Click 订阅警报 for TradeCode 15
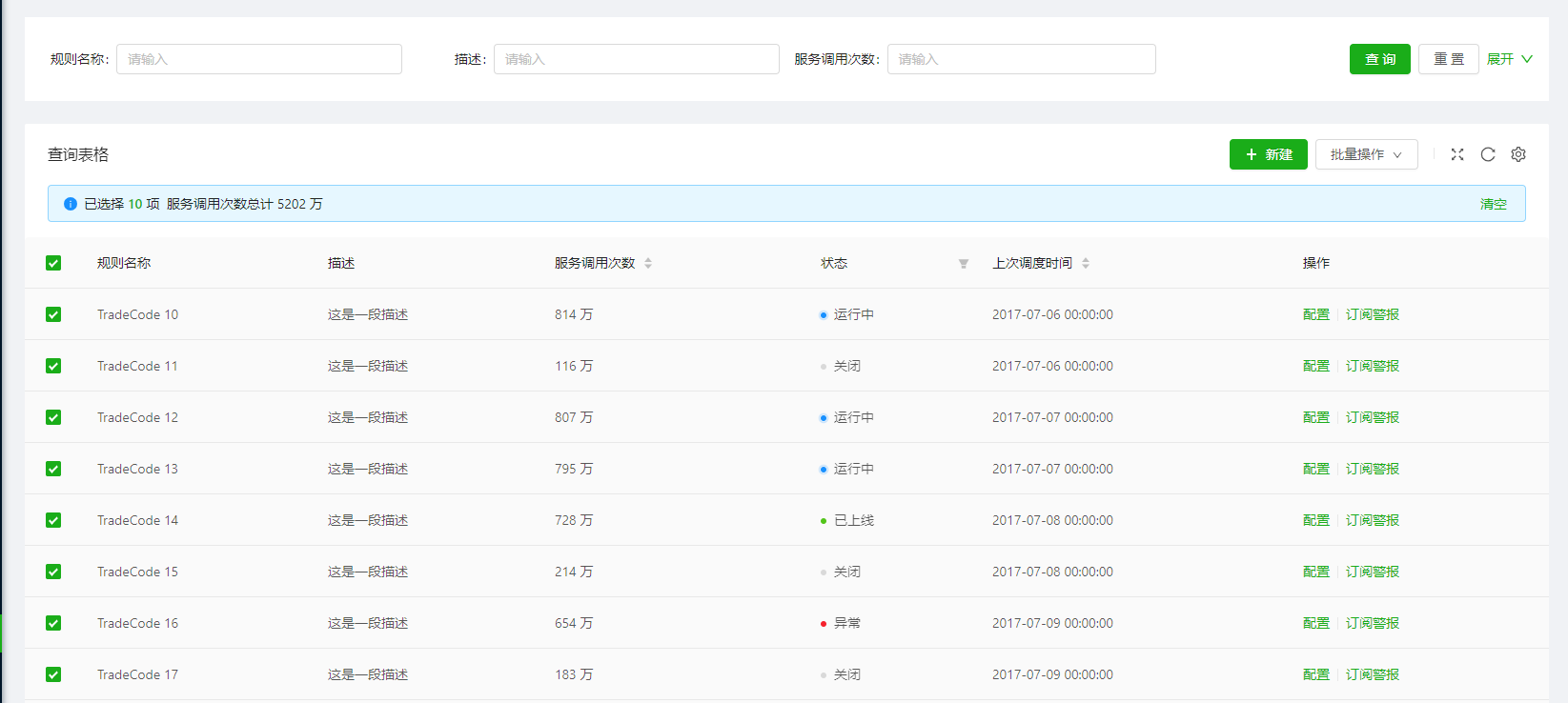 click(x=1373, y=572)
